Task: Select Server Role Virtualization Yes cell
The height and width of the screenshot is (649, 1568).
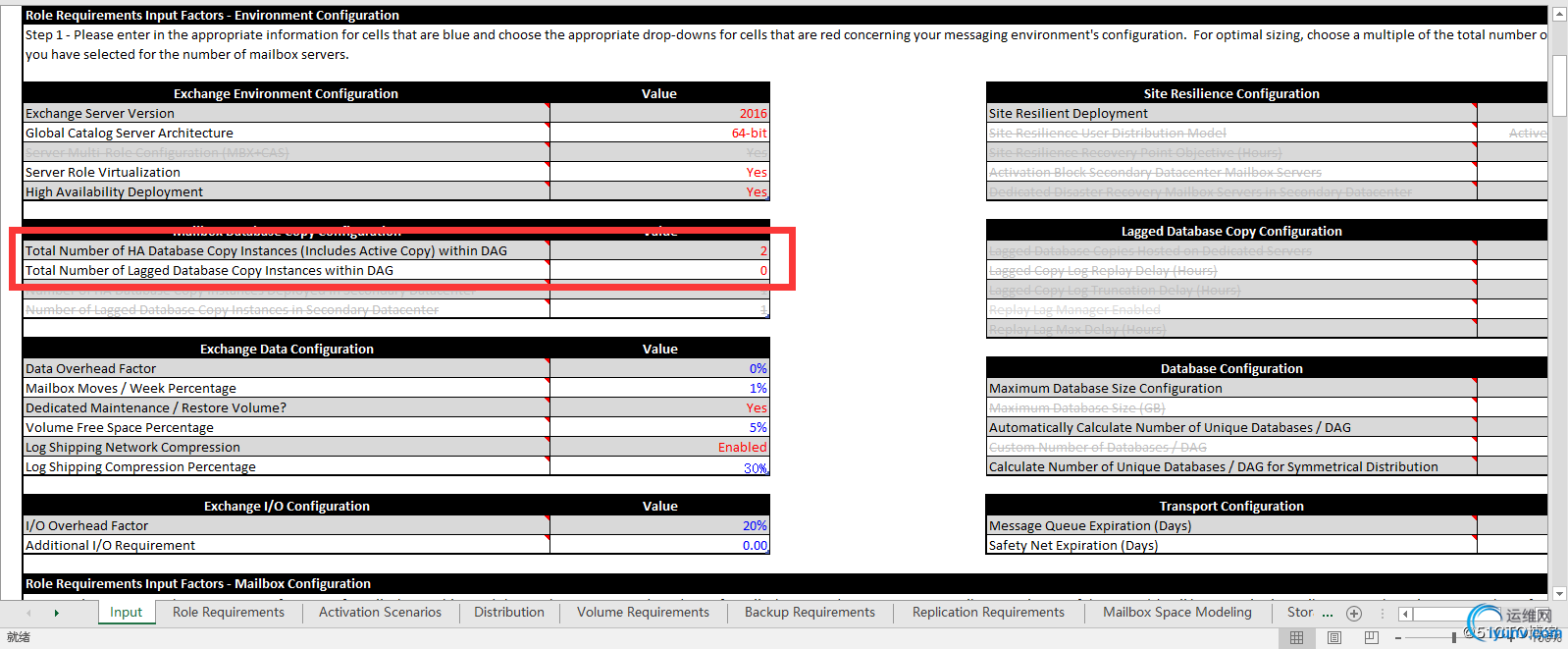Action: click(659, 172)
